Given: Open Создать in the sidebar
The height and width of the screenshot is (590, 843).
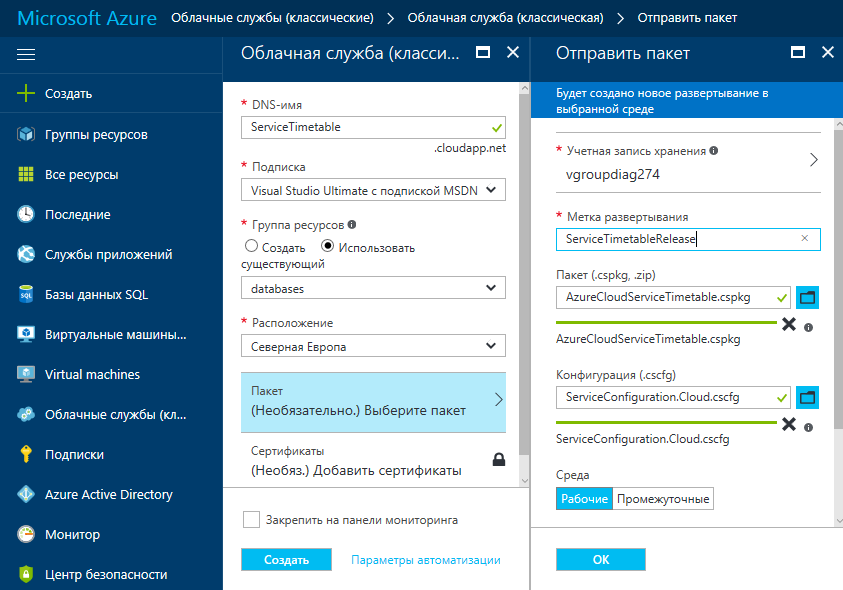Looking at the screenshot, I should tap(68, 94).
